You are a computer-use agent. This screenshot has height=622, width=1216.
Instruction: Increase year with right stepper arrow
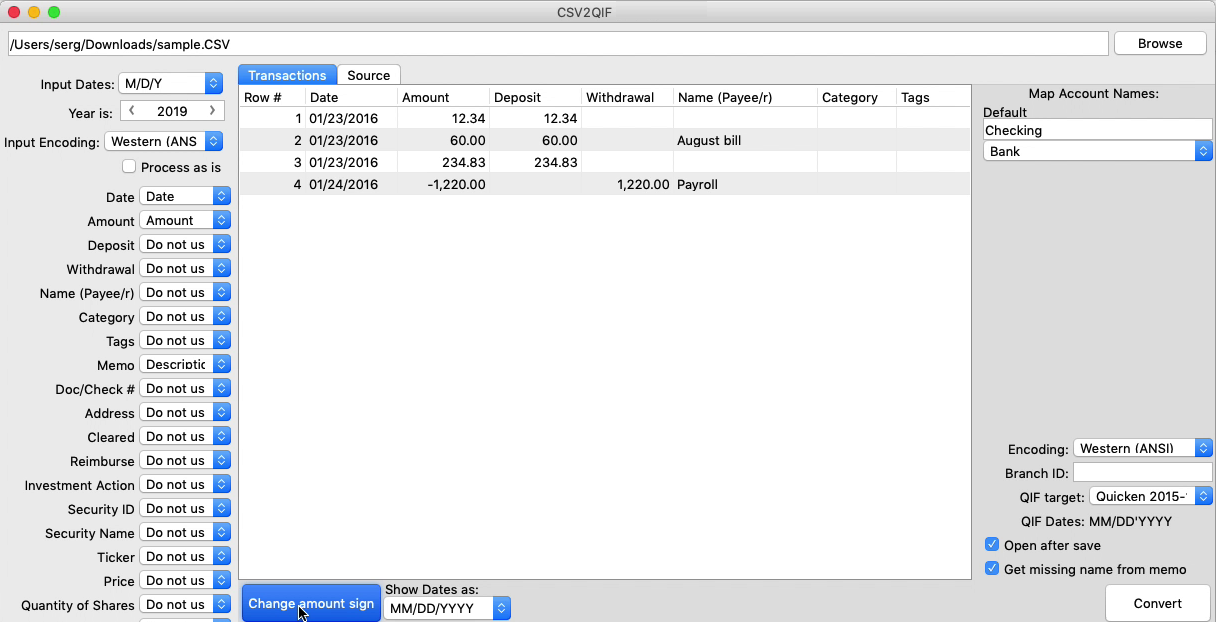point(212,111)
